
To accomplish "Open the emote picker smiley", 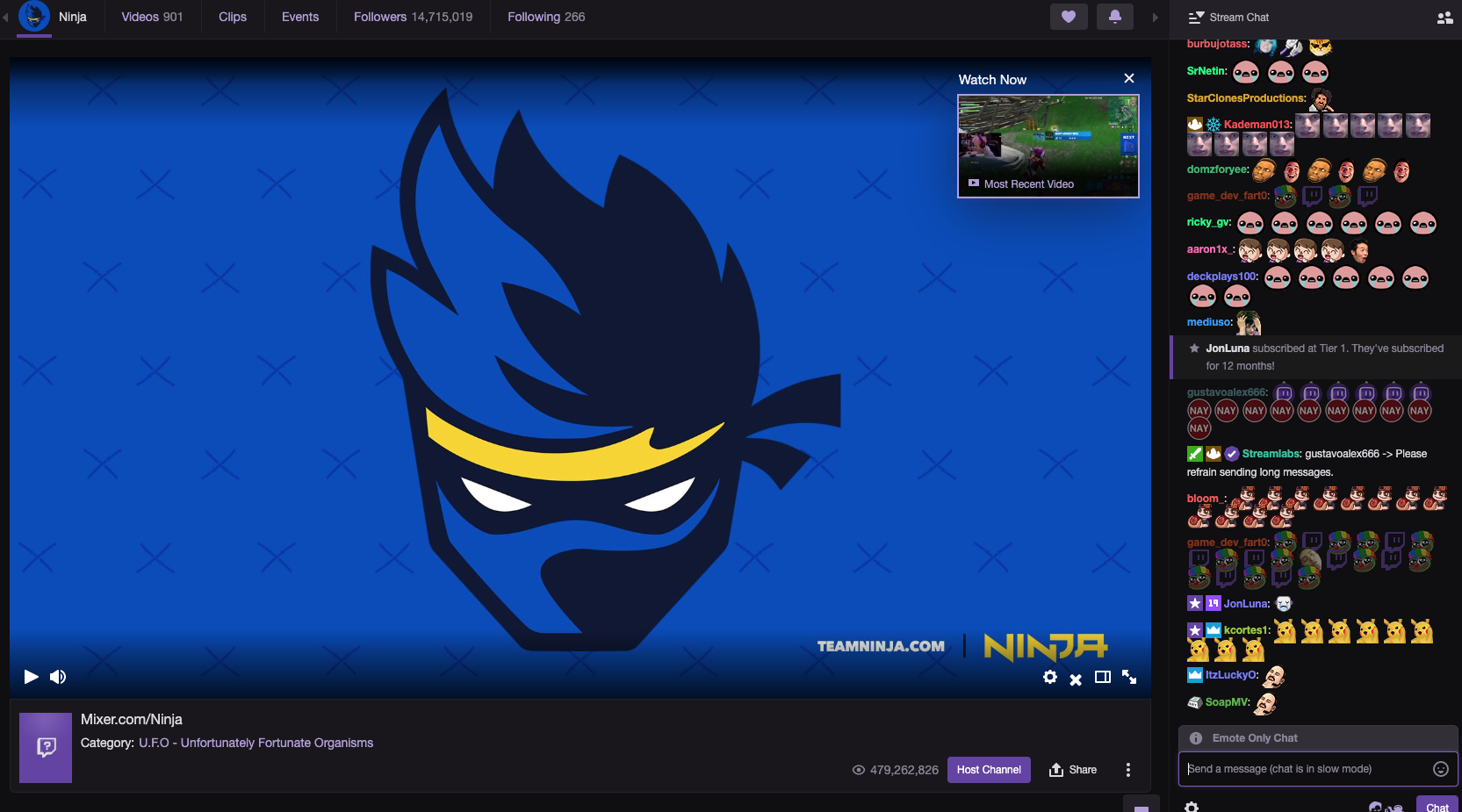I will point(1441,769).
